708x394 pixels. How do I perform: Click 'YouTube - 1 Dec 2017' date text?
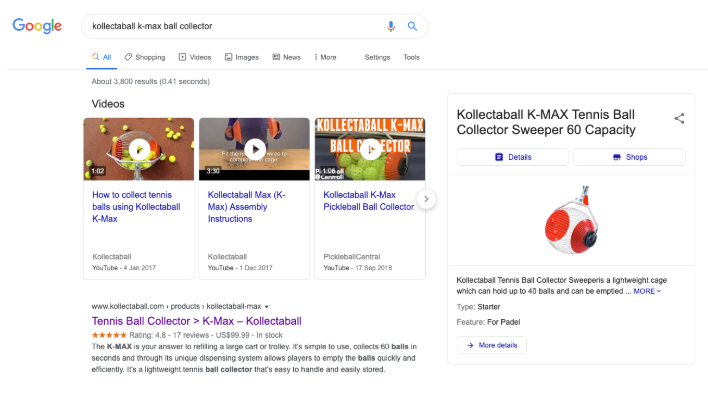pos(240,268)
